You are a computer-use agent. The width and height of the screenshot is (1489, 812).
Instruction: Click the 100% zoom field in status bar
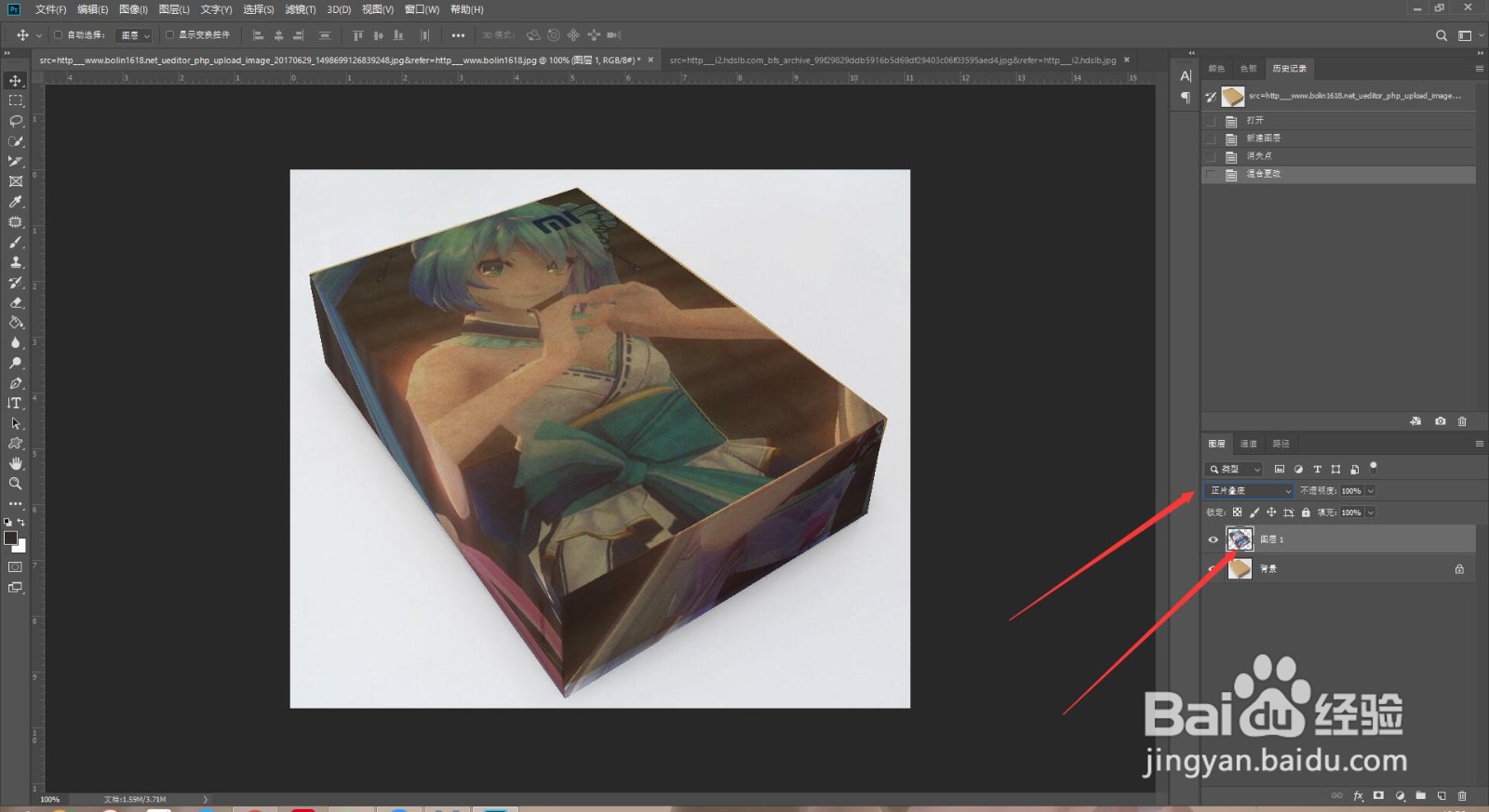[x=50, y=799]
